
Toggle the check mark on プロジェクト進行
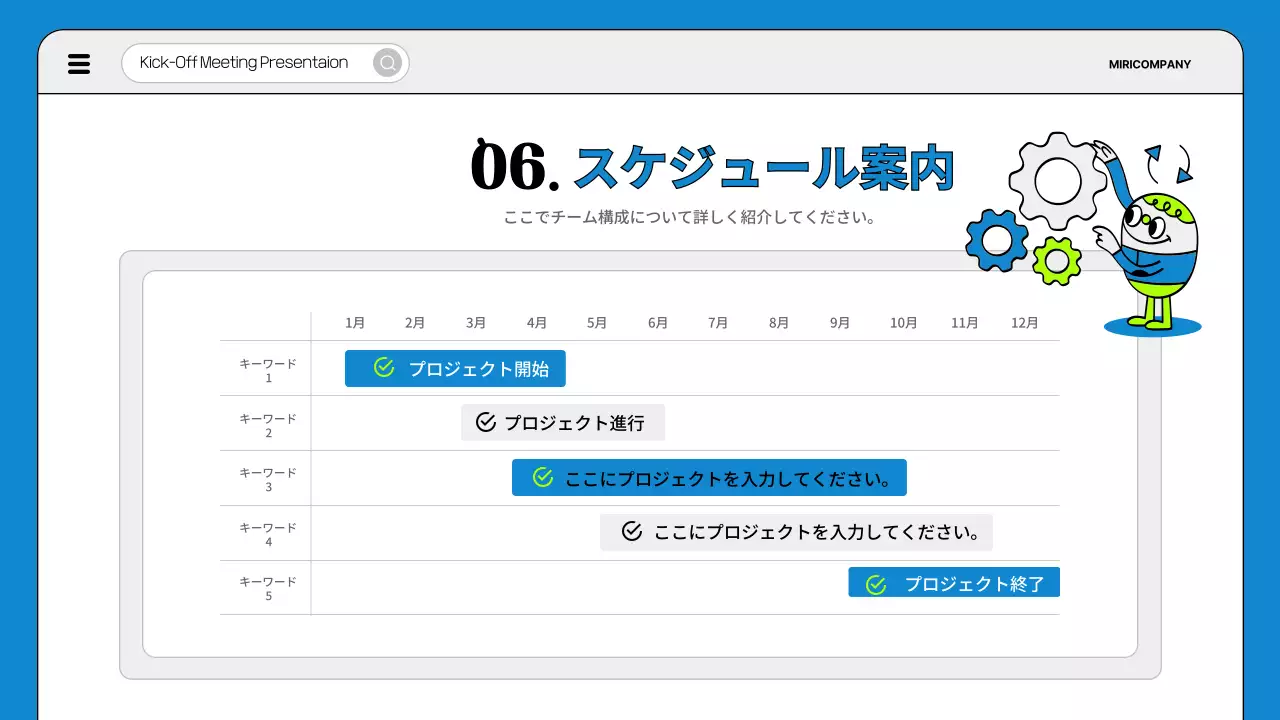(484, 422)
